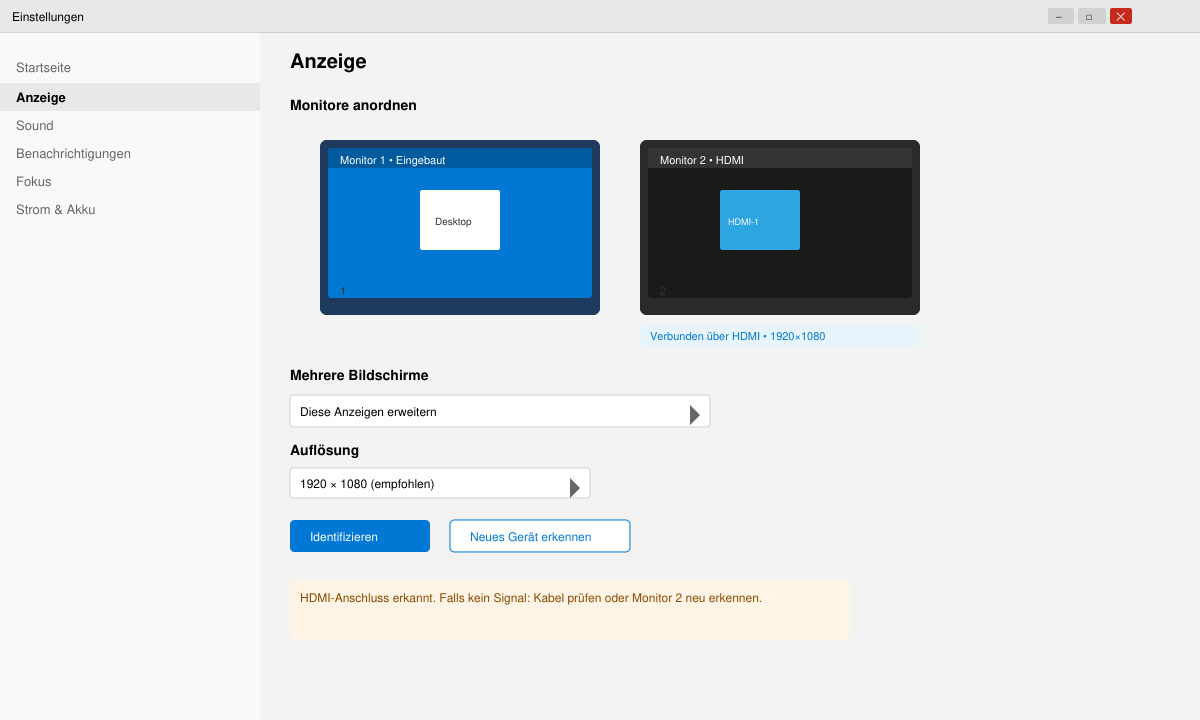Image resolution: width=1200 pixels, height=720 pixels.
Task: Open the Mehrere Bildschirme dropdown
Action: tap(500, 411)
